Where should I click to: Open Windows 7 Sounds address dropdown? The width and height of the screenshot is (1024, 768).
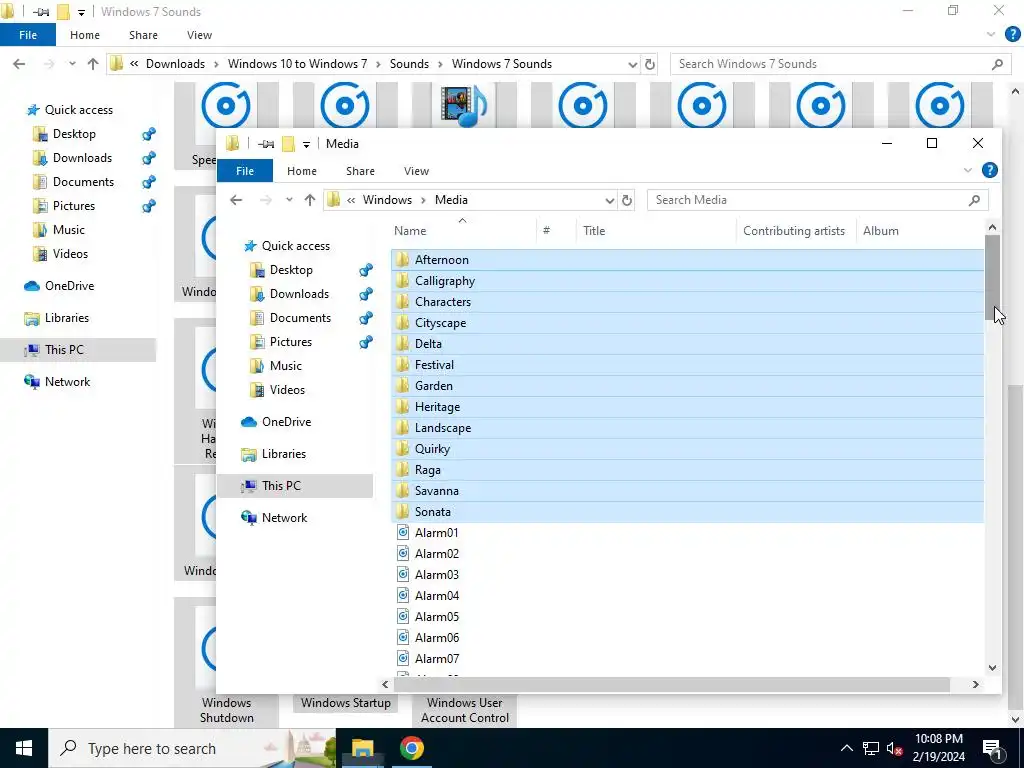(632, 65)
